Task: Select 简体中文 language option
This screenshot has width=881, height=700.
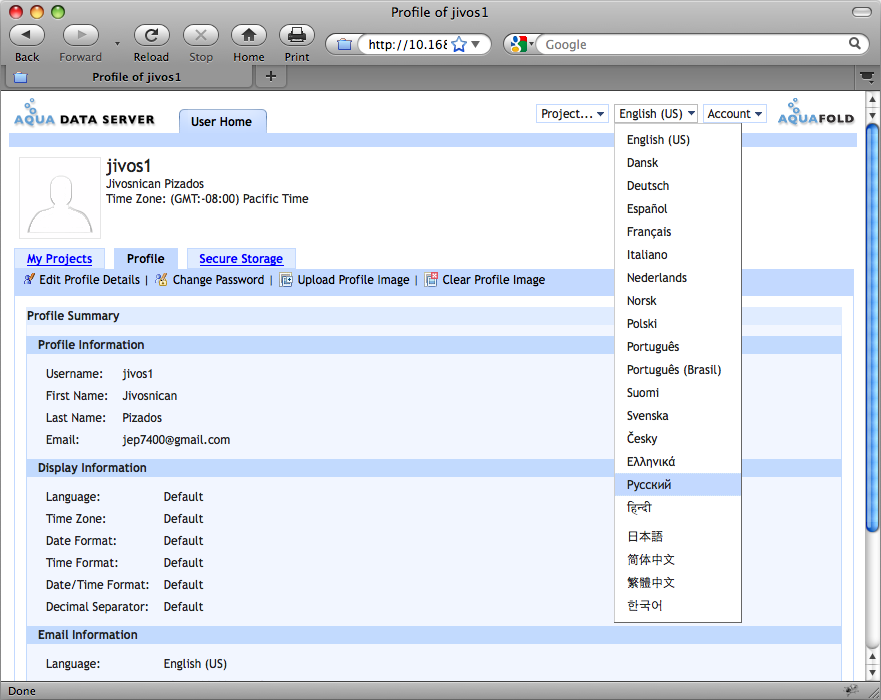Action: pos(678,560)
